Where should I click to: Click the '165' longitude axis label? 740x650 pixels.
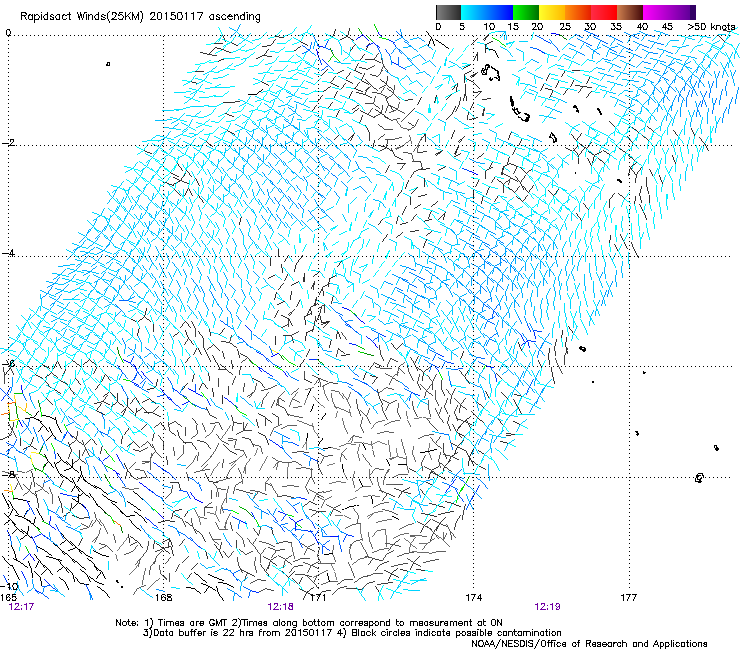coord(8,597)
